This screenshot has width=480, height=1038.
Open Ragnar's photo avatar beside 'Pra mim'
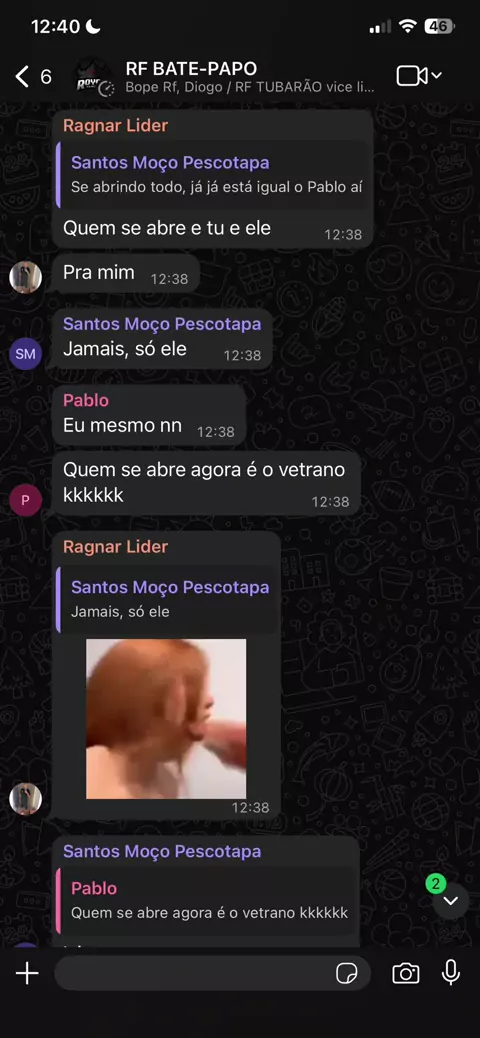click(25, 277)
